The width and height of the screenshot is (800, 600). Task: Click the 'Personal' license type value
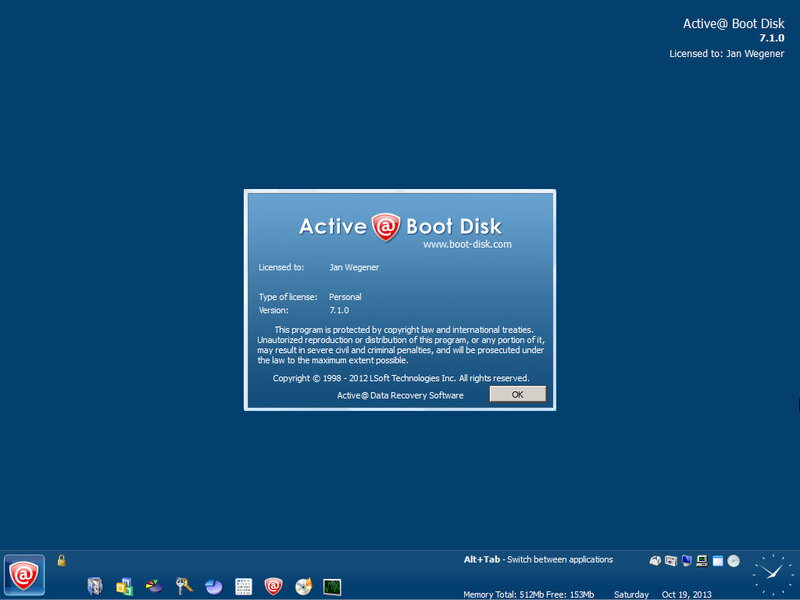coord(345,297)
